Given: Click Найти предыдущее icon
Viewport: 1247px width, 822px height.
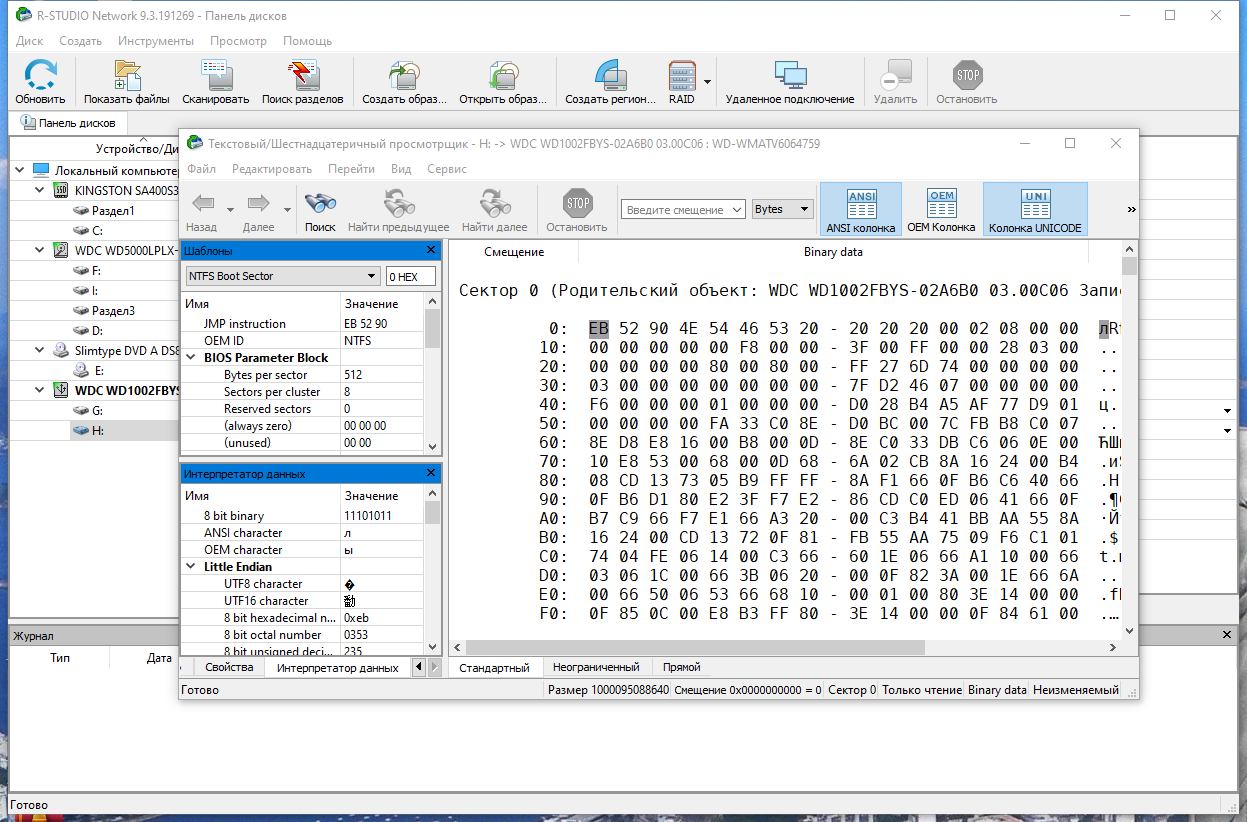Looking at the screenshot, I should pyautogui.click(x=399, y=204).
